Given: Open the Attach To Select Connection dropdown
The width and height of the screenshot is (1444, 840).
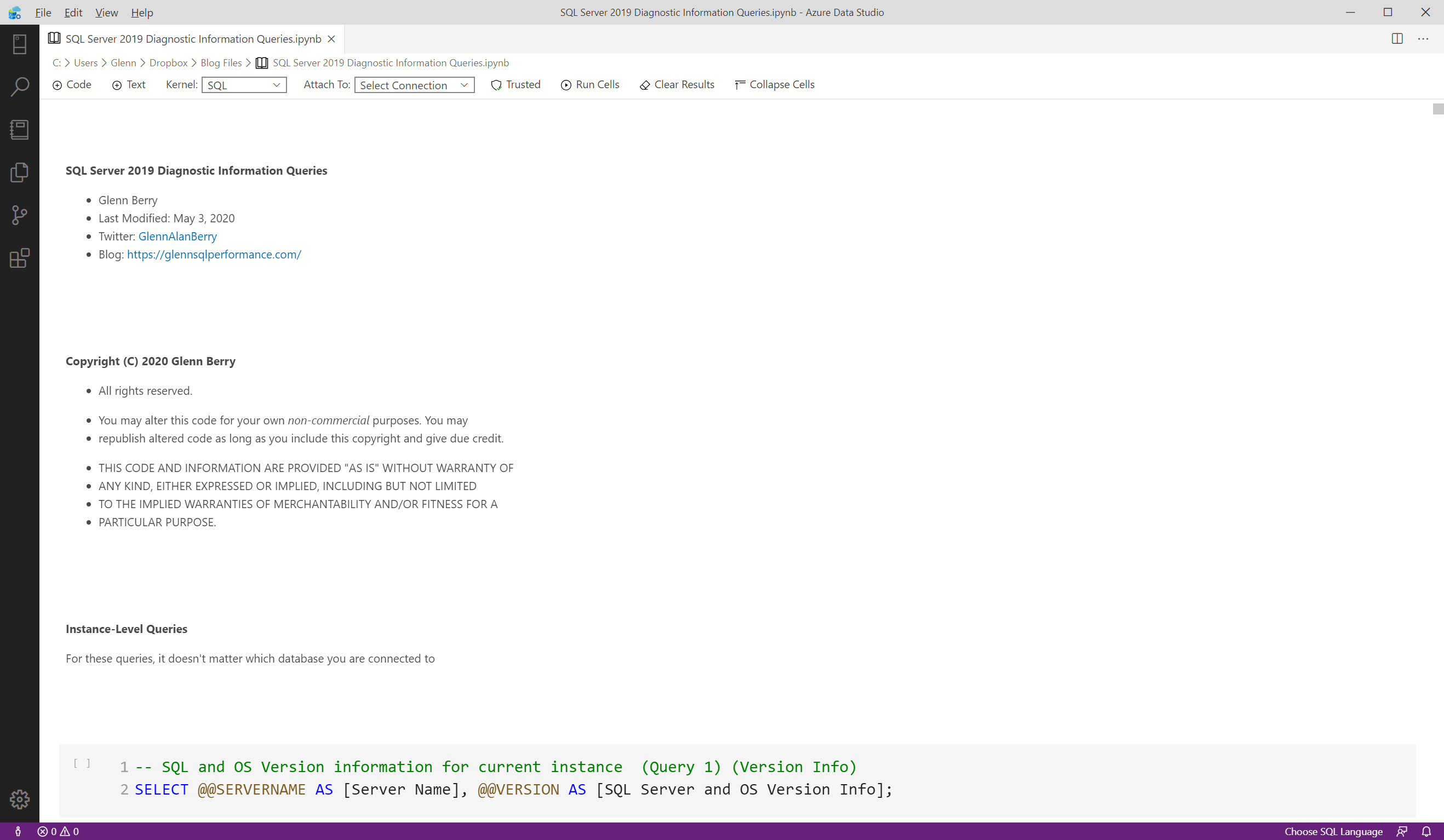Looking at the screenshot, I should (x=414, y=85).
